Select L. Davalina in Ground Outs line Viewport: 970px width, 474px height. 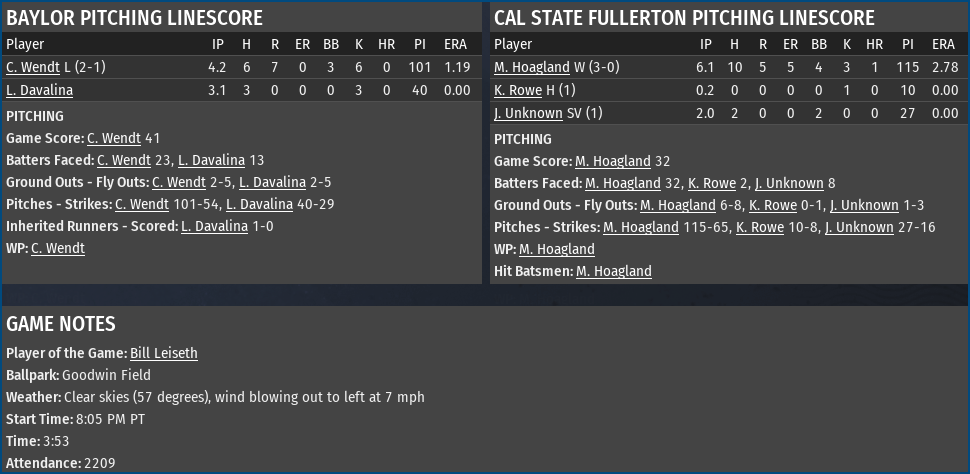273,182
